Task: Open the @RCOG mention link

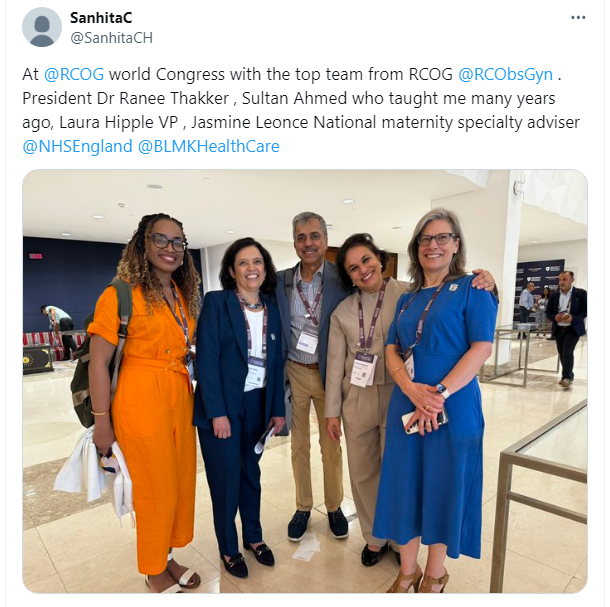Action: 74,74
